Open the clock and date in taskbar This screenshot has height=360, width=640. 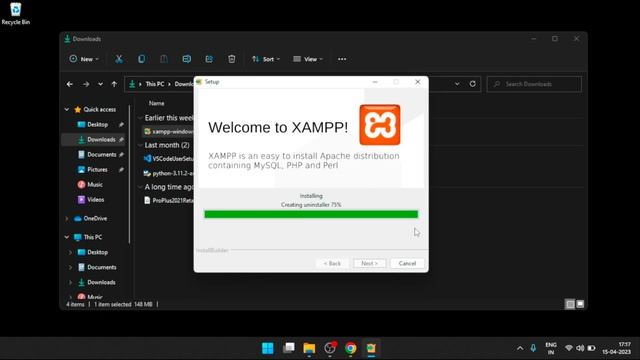coord(617,348)
